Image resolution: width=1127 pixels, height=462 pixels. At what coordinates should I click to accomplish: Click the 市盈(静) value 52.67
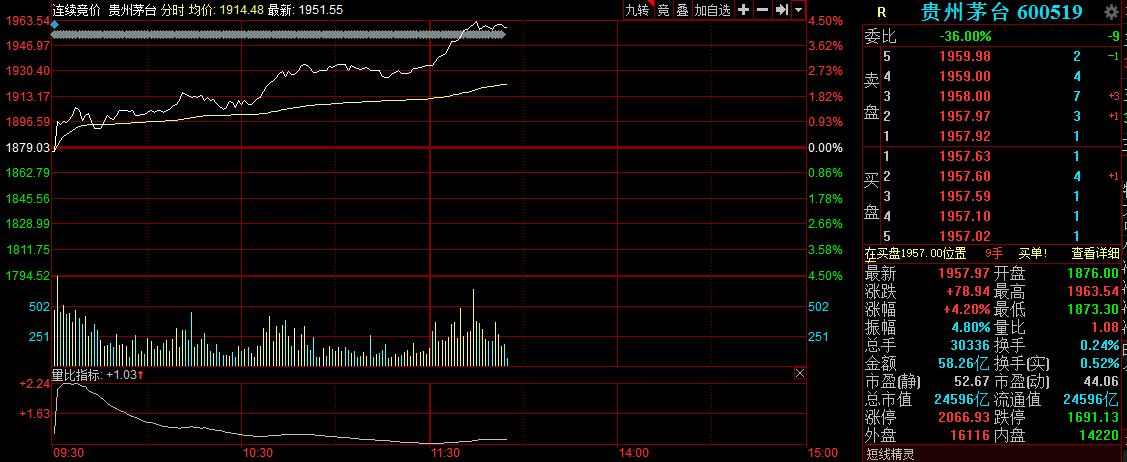point(972,382)
